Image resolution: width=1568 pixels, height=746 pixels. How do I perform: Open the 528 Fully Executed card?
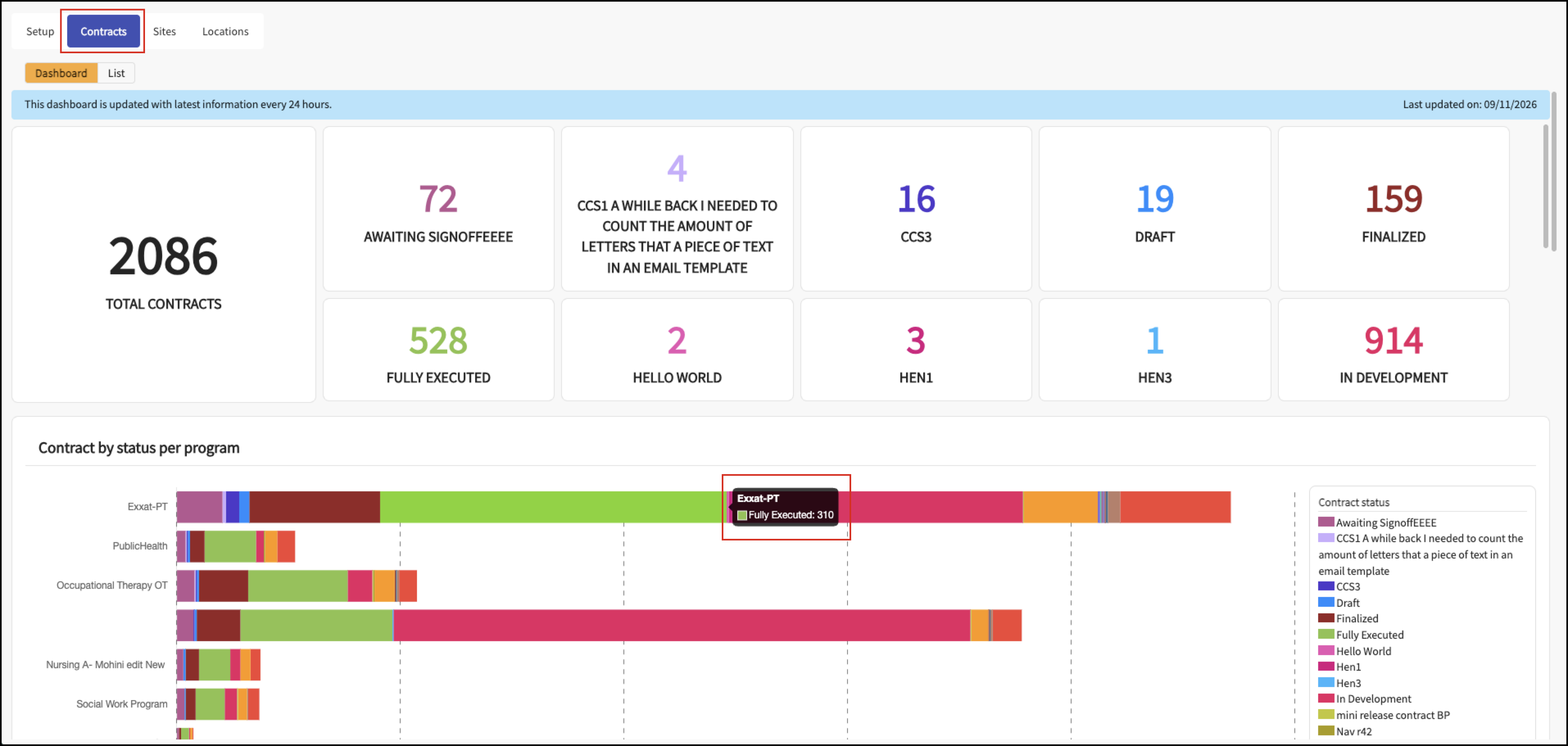[x=438, y=350]
